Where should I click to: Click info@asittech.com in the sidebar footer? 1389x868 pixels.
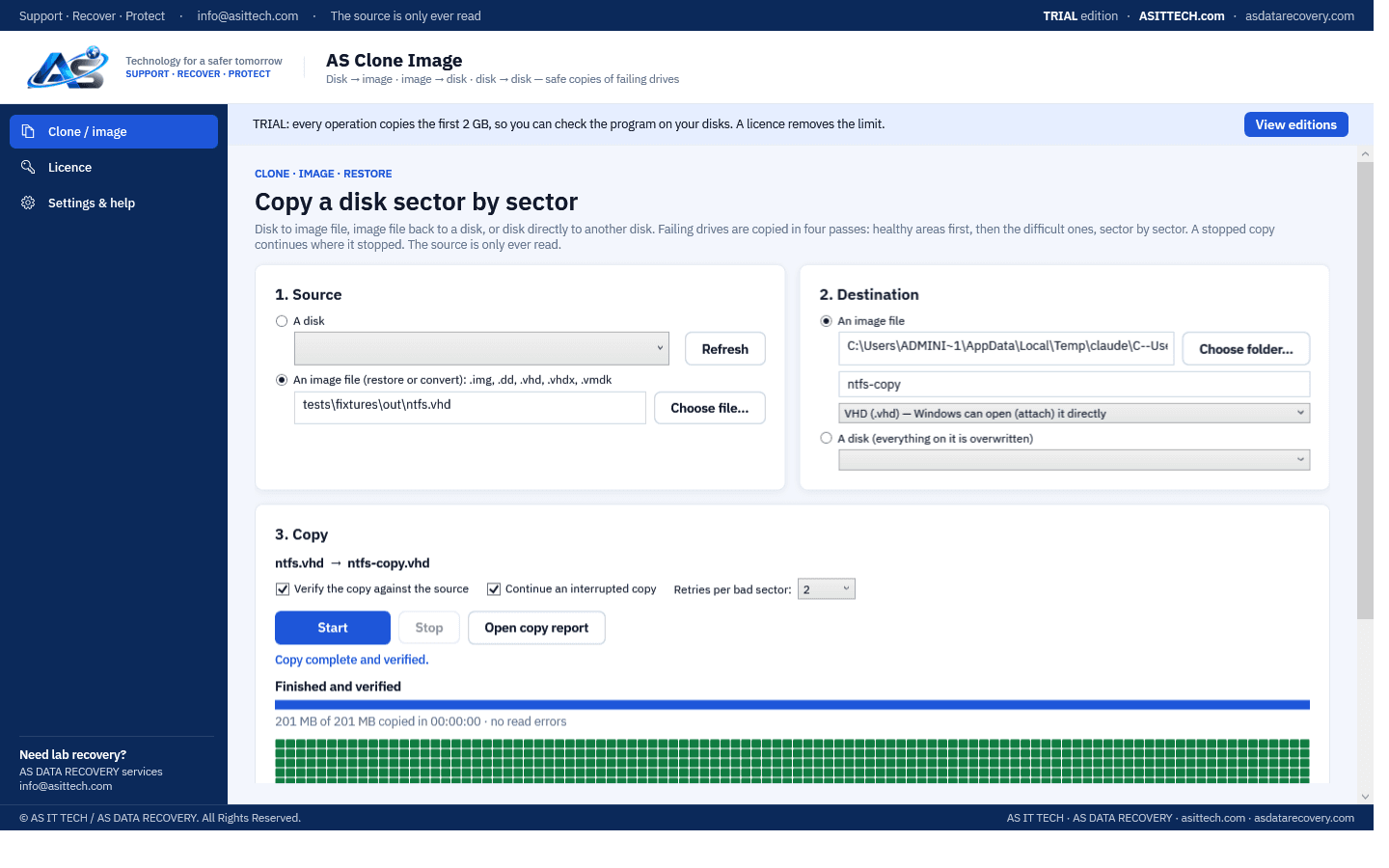66,786
